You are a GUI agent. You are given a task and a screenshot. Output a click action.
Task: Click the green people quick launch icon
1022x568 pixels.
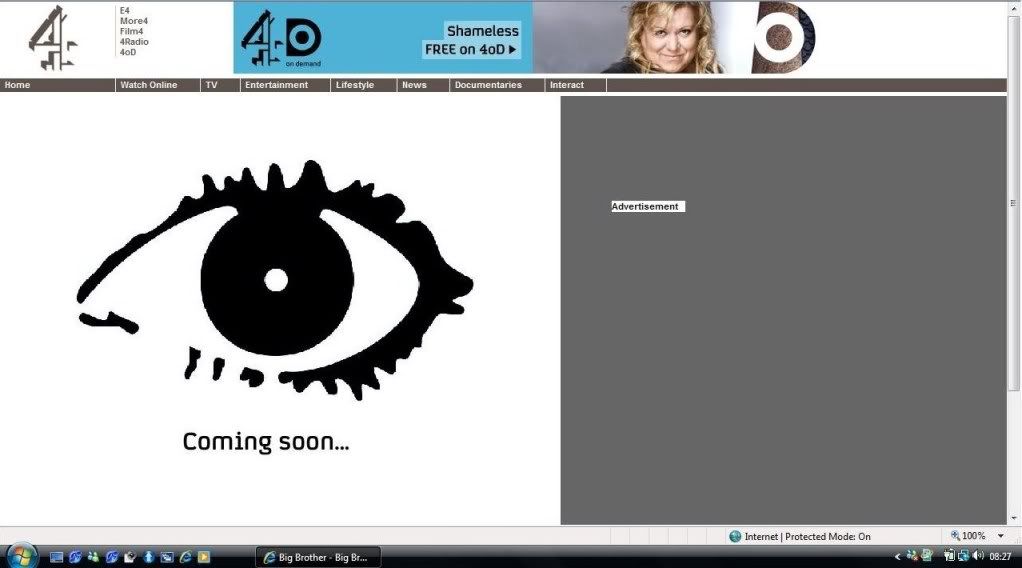(93, 556)
